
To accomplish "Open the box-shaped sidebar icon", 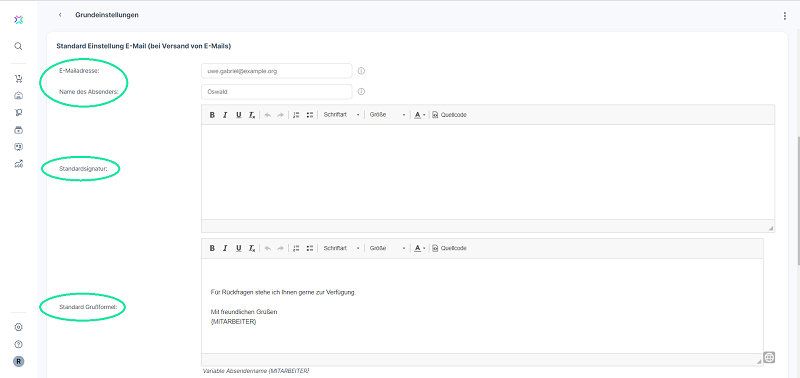I will point(18,130).
